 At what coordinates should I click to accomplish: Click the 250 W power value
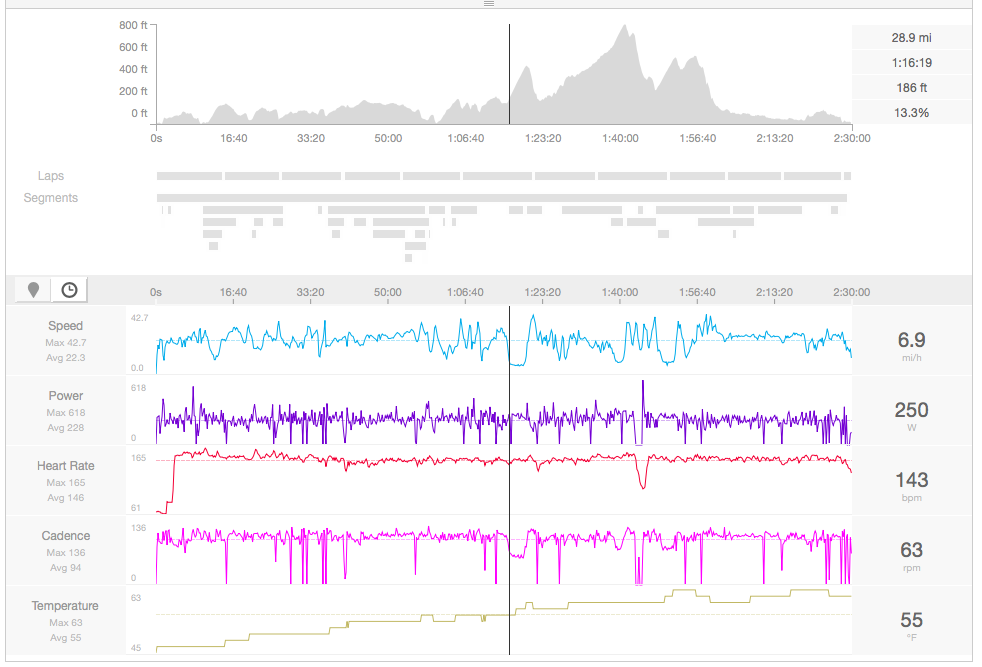click(x=911, y=410)
